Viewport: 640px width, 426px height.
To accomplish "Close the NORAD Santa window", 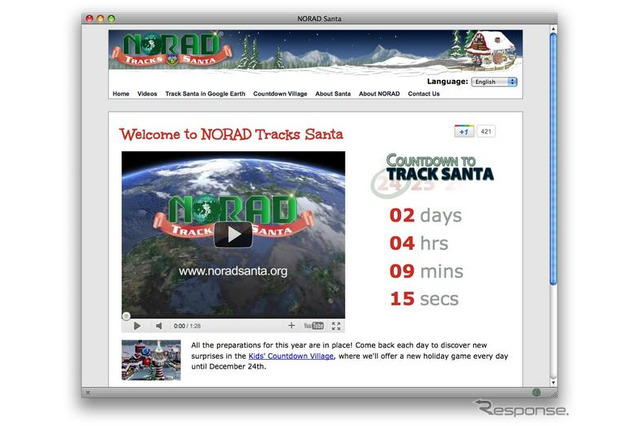I will point(89,18).
